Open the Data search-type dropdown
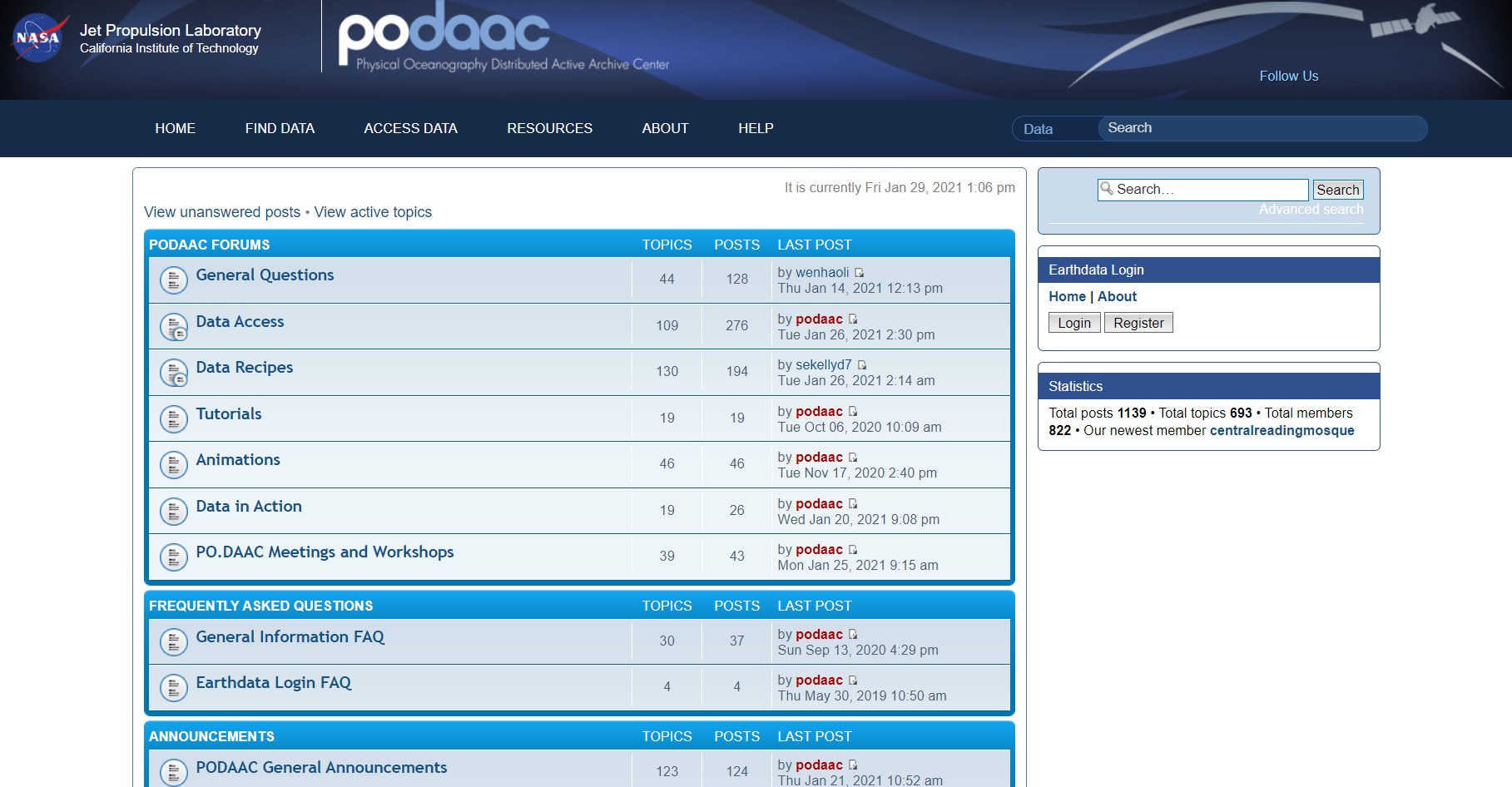 tap(1053, 129)
